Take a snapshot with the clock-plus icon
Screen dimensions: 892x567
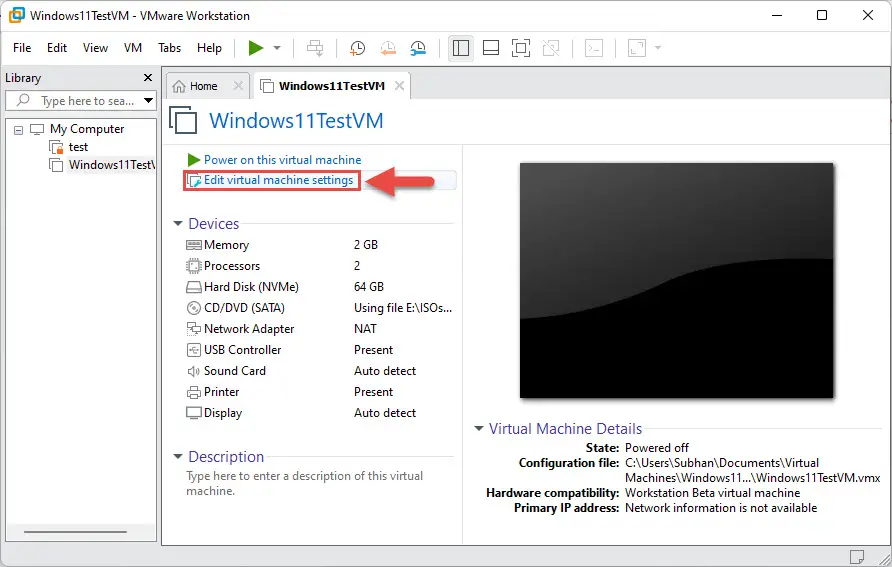pyautogui.click(x=357, y=48)
